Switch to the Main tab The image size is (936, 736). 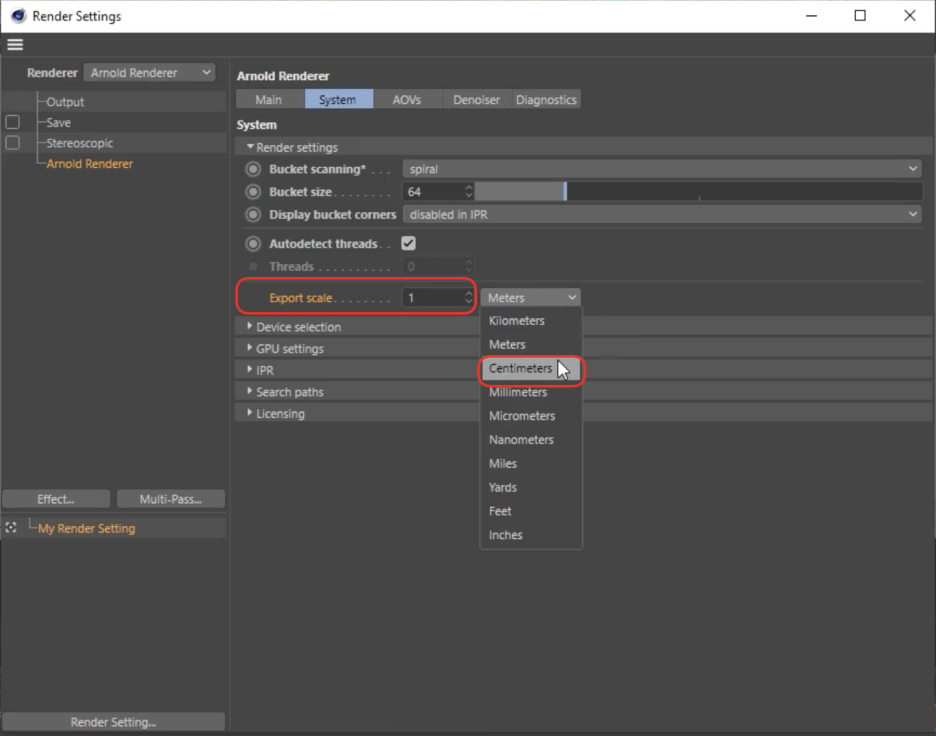click(269, 99)
